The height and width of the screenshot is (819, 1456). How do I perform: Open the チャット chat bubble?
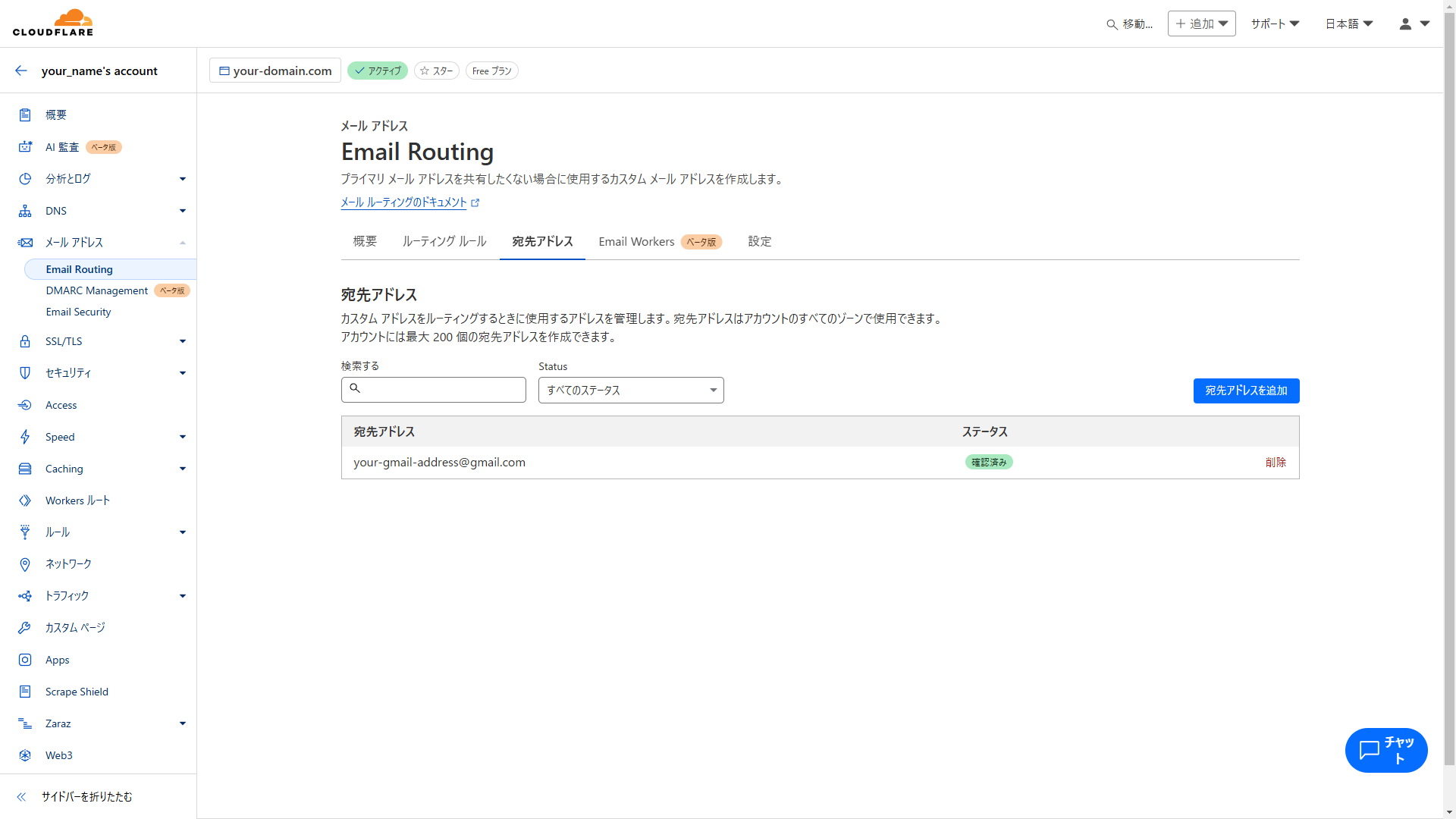point(1385,750)
